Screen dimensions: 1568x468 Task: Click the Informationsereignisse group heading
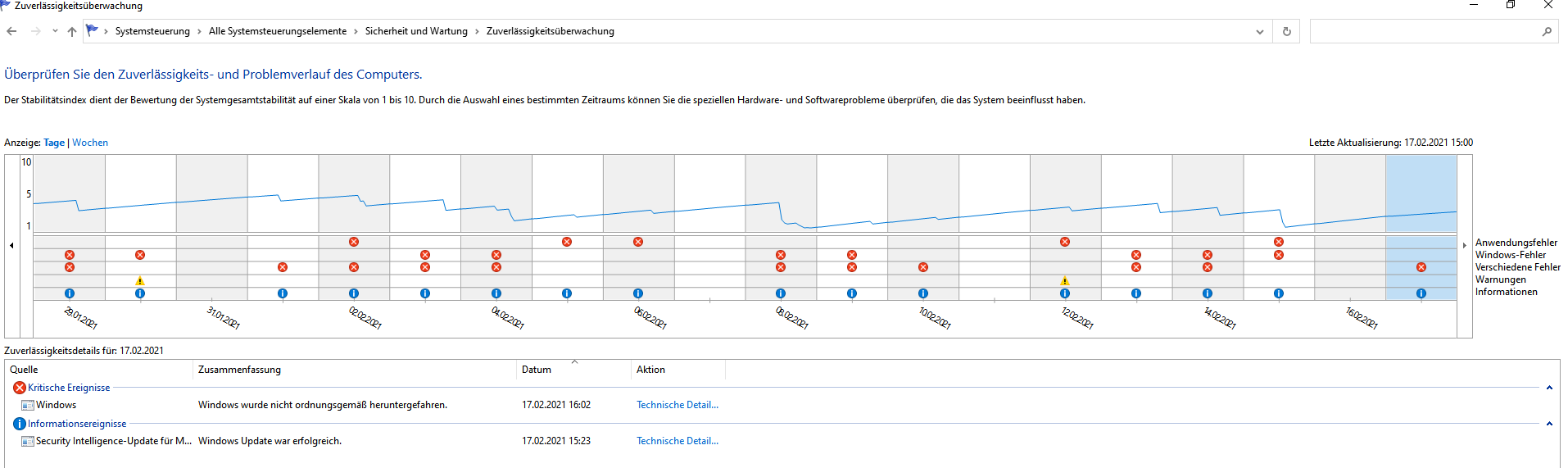(x=77, y=424)
